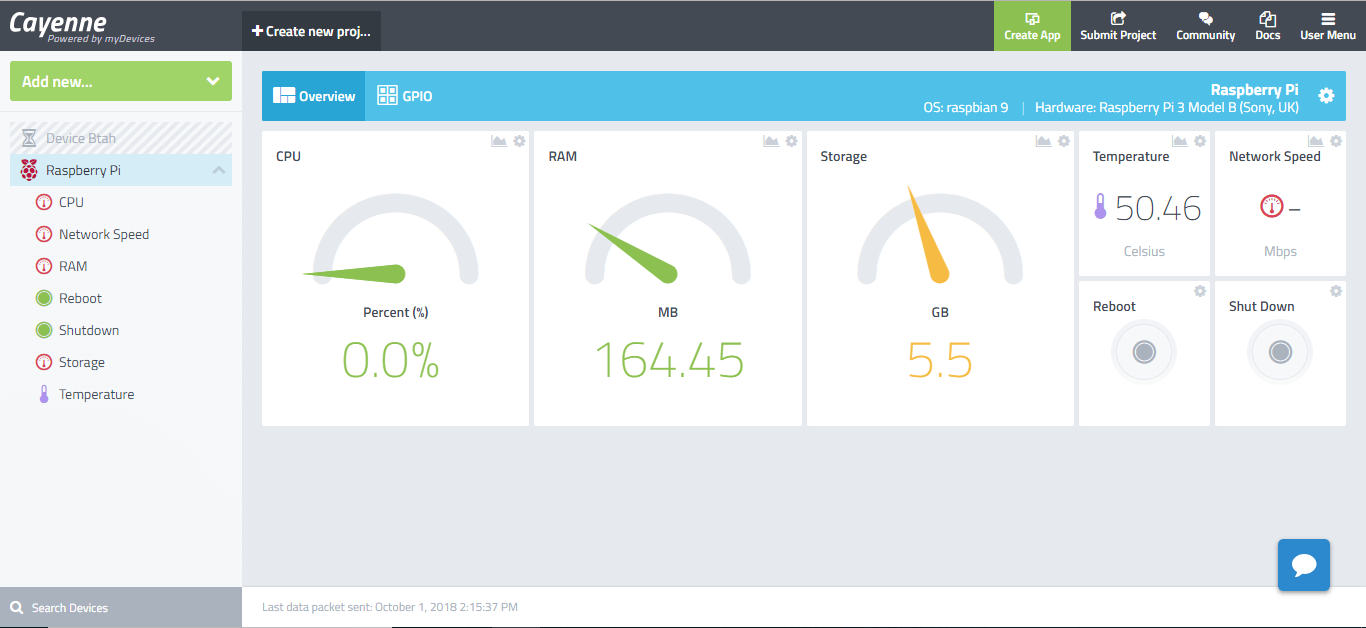The image size is (1366, 628).
Task: Open the Docs page
Action: [1267, 26]
